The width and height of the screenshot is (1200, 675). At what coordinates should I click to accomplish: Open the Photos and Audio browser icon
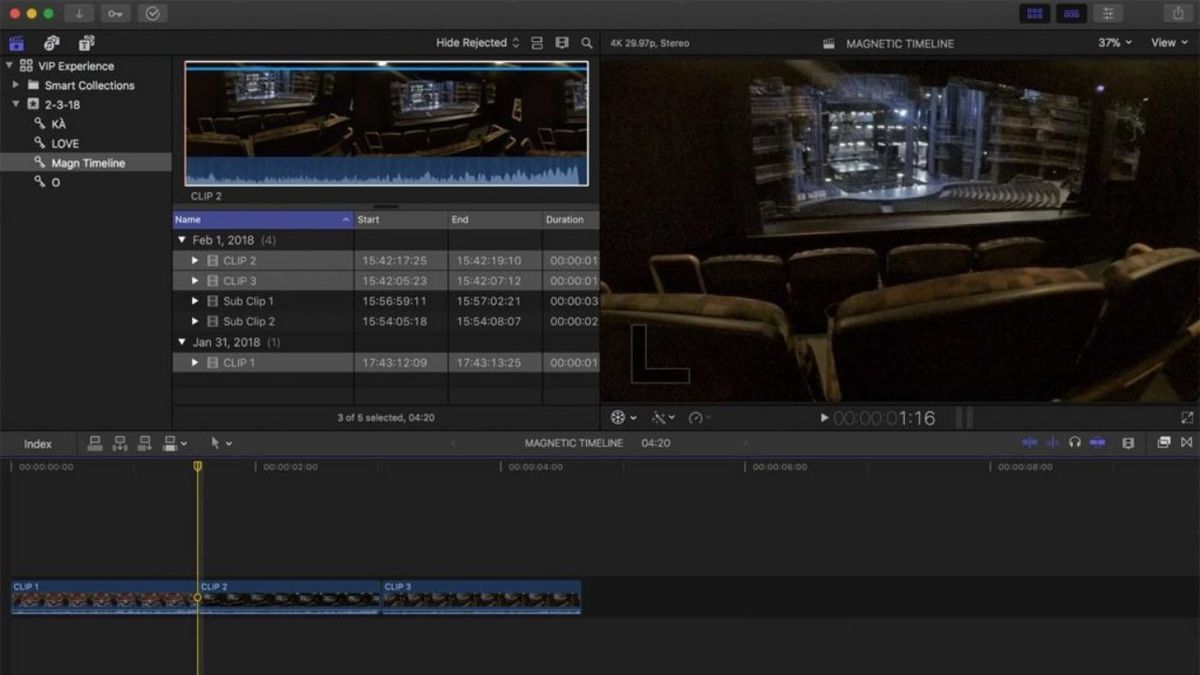(52, 43)
